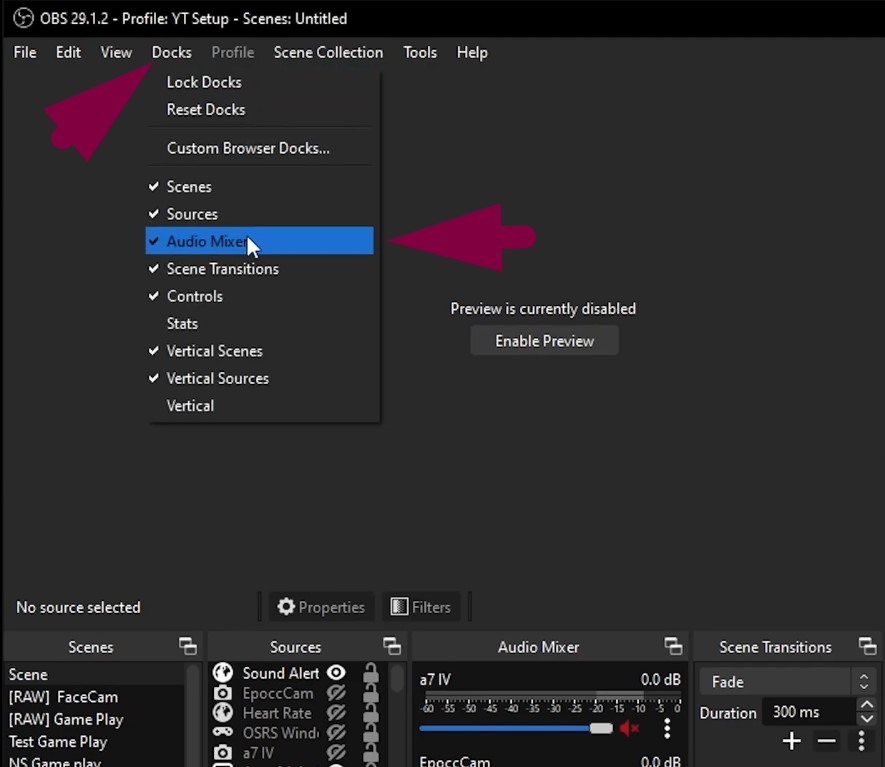Show the OSRS Window source
885x767 pixels.
[x=336, y=733]
